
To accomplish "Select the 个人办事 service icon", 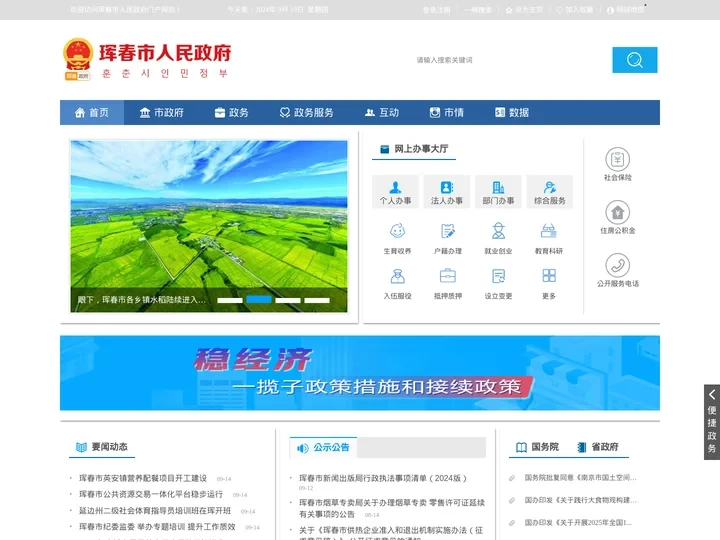I will click(x=395, y=192).
